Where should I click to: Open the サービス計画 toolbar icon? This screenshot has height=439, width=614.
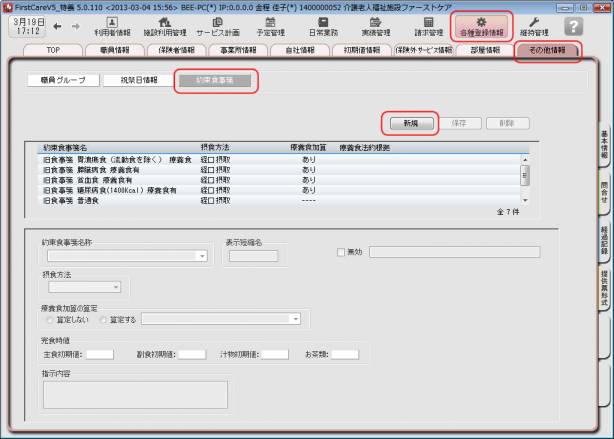tap(217, 26)
